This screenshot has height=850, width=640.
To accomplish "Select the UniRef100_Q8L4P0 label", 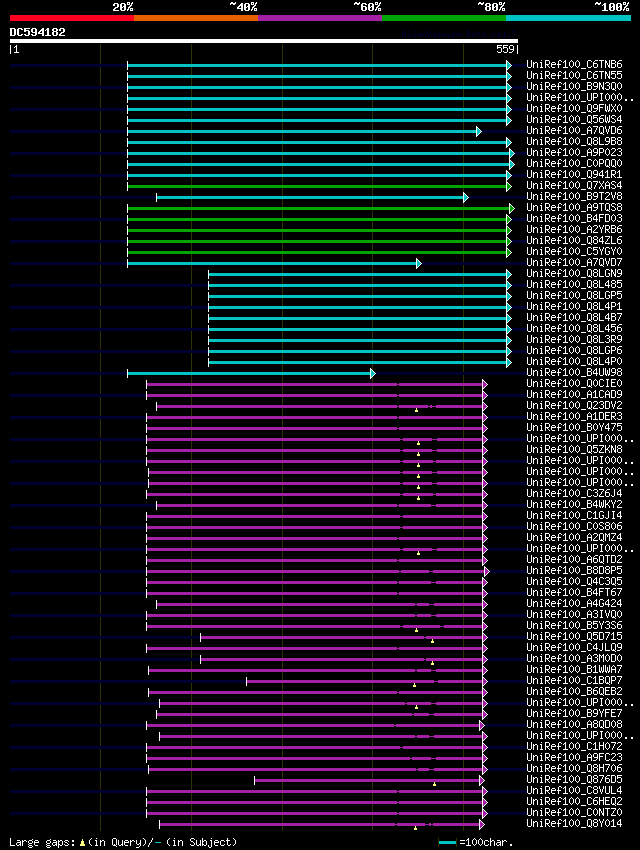I will (574, 362).
